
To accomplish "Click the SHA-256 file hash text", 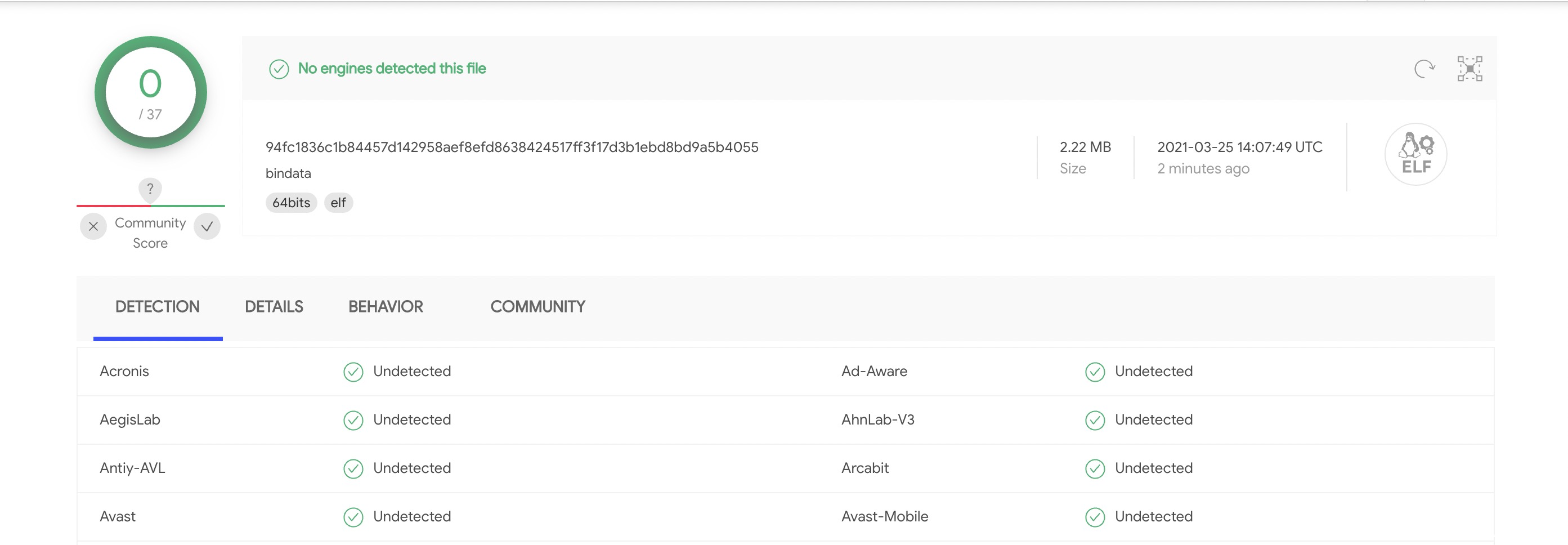I will [x=511, y=148].
